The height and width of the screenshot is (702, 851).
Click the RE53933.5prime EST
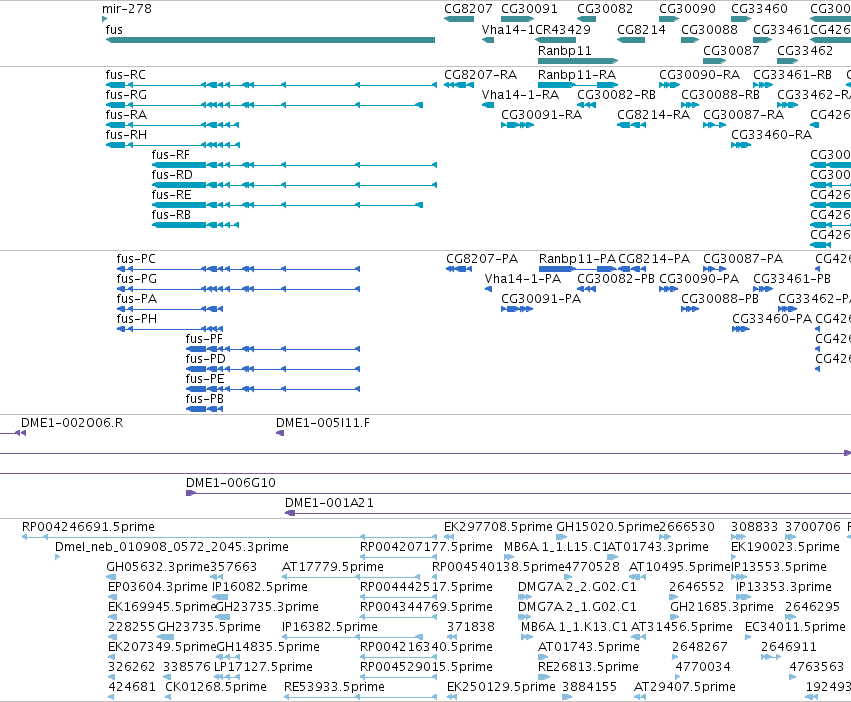360,697
